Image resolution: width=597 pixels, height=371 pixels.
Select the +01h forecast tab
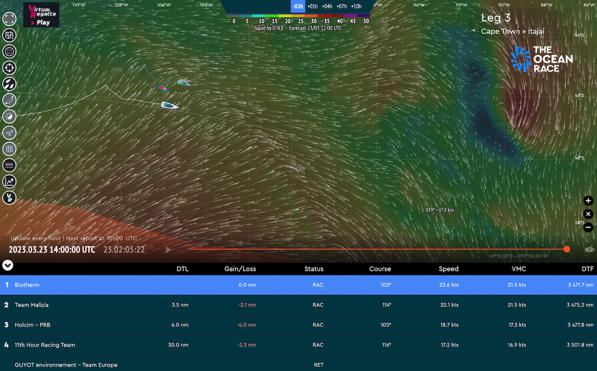coord(313,6)
